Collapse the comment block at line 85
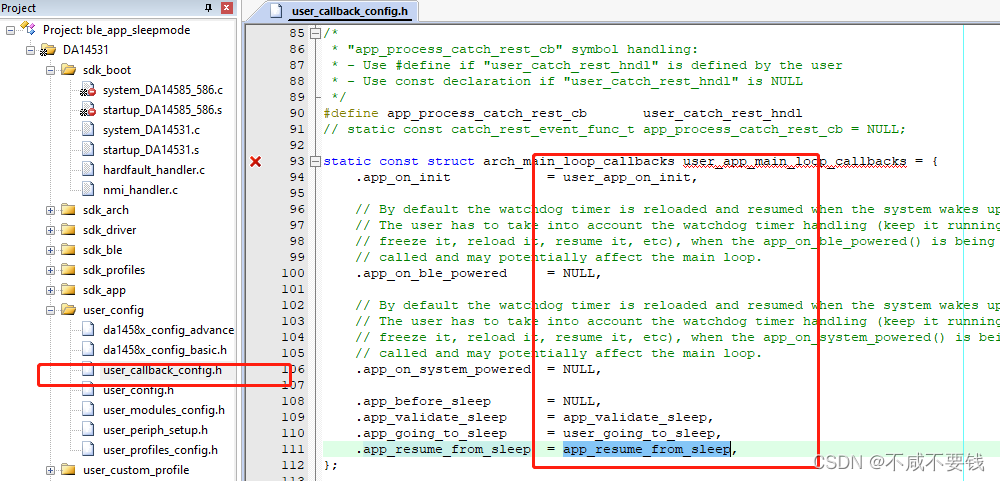The width and height of the screenshot is (1000, 481). (x=314, y=33)
